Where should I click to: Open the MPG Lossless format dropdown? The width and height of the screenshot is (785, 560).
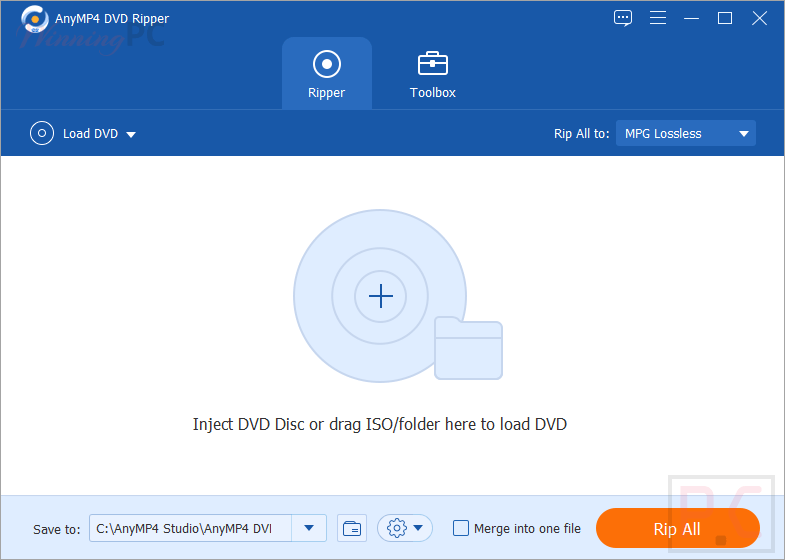pyautogui.click(x=685, y=134)
